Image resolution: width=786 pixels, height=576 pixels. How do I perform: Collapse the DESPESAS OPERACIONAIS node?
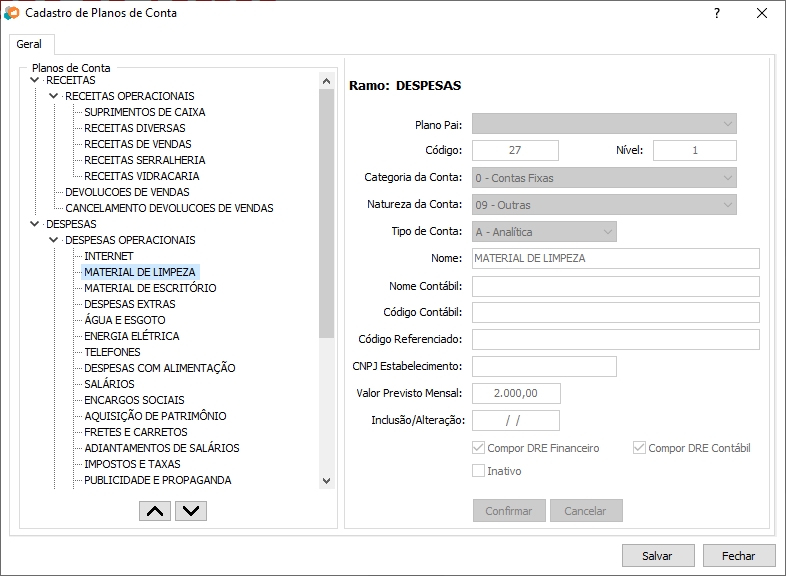pyautogui.click(x=54, y=240)
